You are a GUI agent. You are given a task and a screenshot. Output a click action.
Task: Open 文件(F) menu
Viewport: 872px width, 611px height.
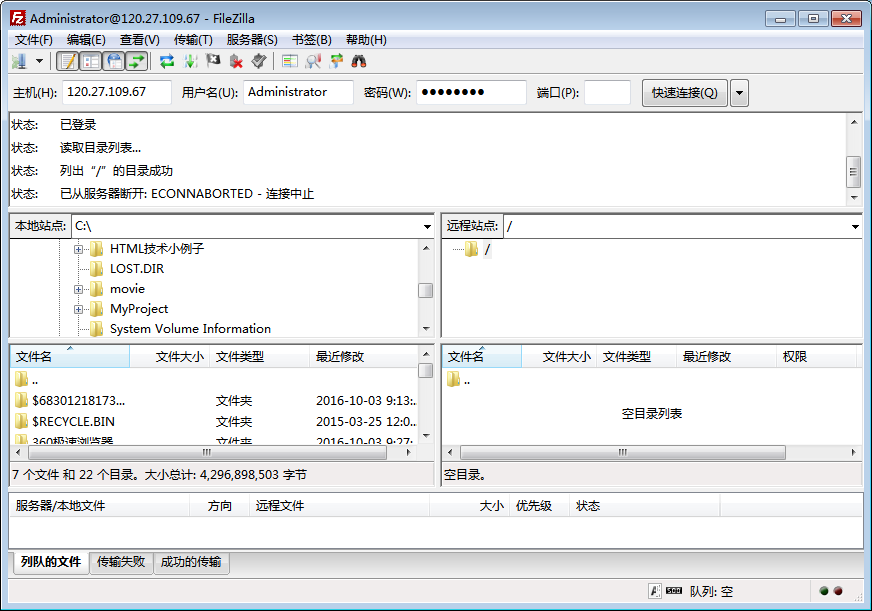pyautogui.click(x=34, y=39)
